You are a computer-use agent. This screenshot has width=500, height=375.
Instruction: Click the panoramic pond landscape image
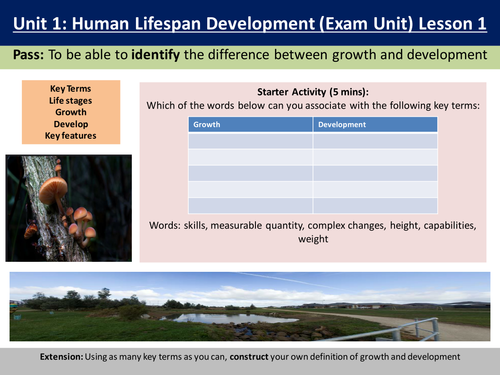(x=250, y=306)
